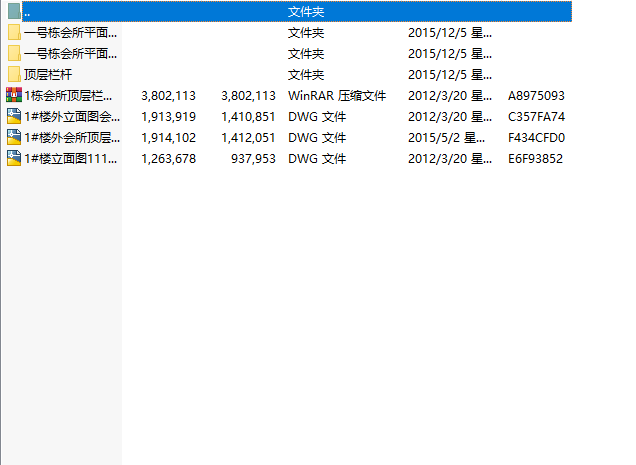Click the size value 1,913,919
This screenshot has width=636, height=465.
[x=169, y=117]
